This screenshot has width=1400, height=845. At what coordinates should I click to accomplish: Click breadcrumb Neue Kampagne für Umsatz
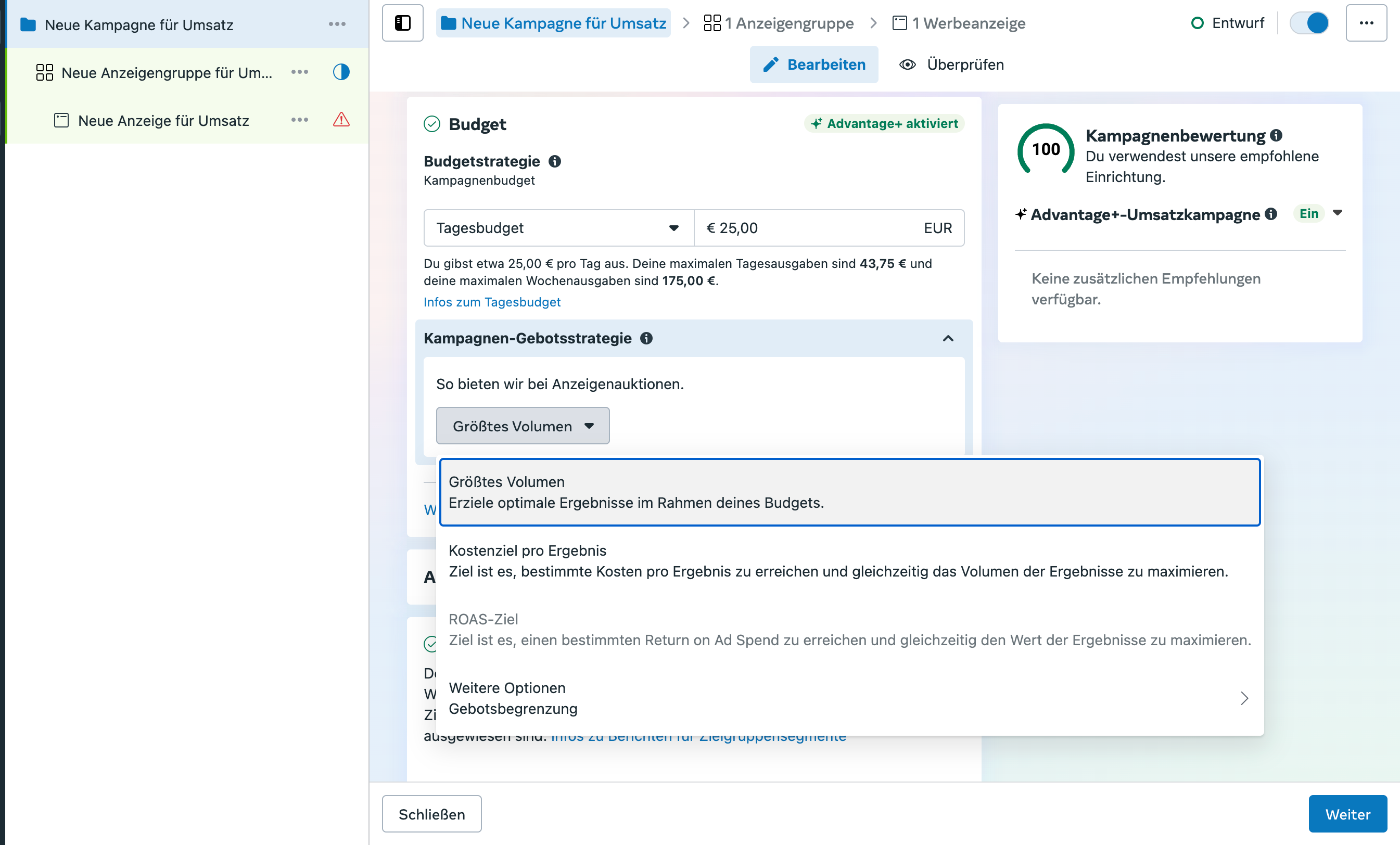pos(553,23)
